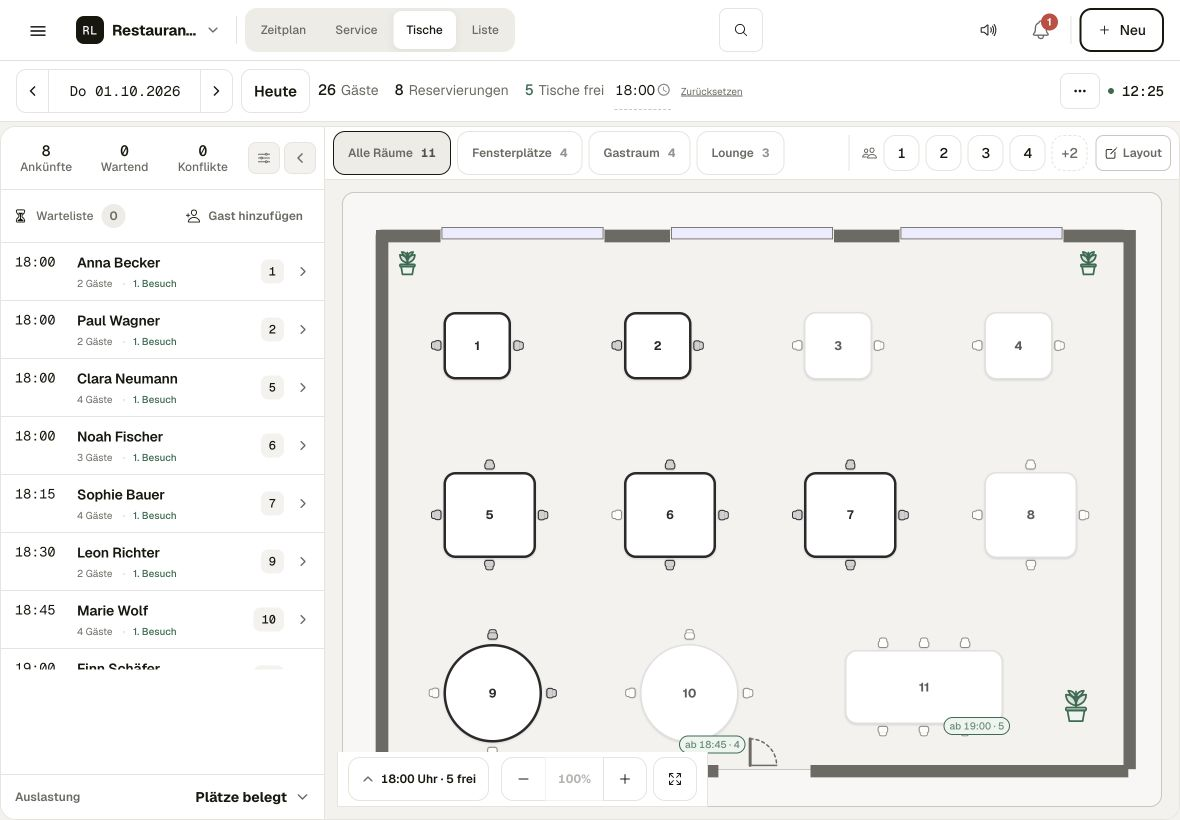Open Sophie Bauer's 18:15 reservation
The width and height of the screenshot is (1180, 820).
[163, 504]
